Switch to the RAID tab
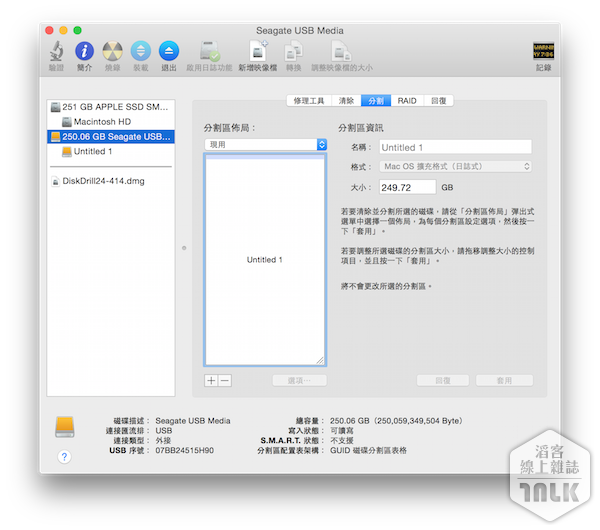The height and width of the screenshot is (530, 600). coord(407,101)
